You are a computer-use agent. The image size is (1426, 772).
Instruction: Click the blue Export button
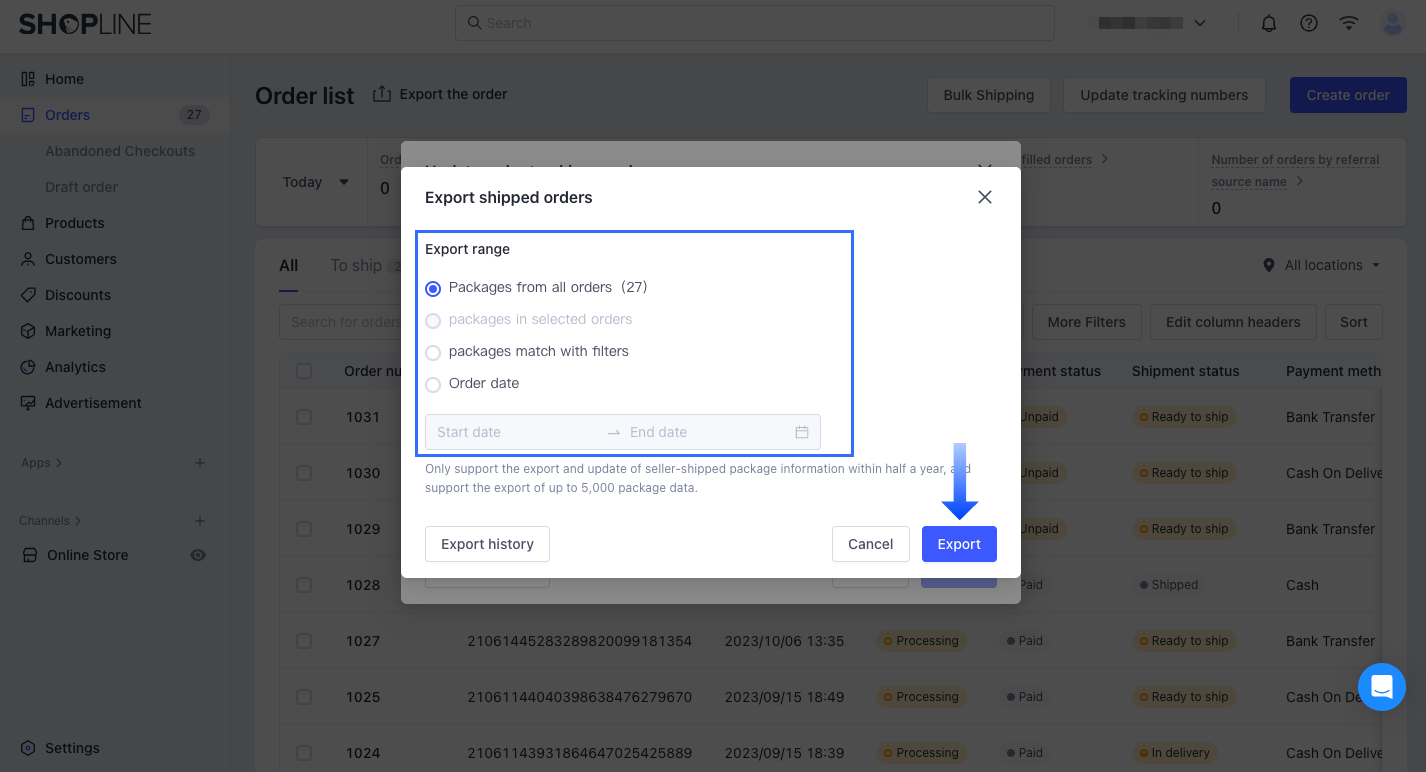959,544
